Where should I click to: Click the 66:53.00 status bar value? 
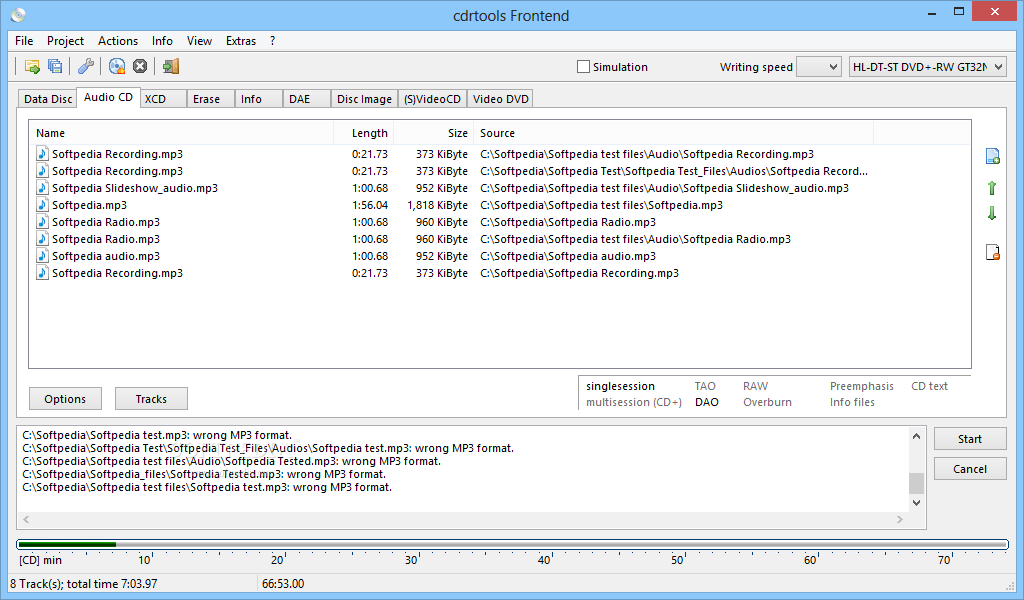coord(283,584)
